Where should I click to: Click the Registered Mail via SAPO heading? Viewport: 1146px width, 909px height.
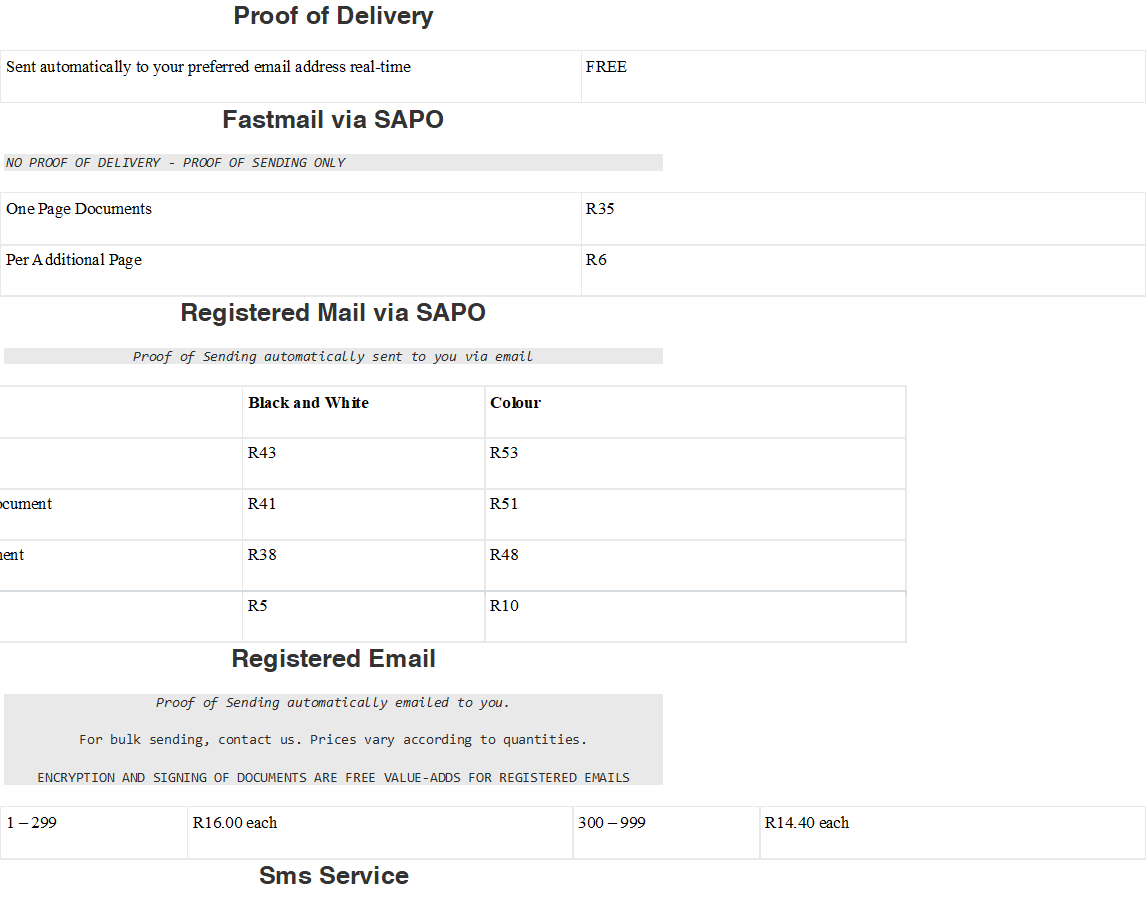point(333,313)
